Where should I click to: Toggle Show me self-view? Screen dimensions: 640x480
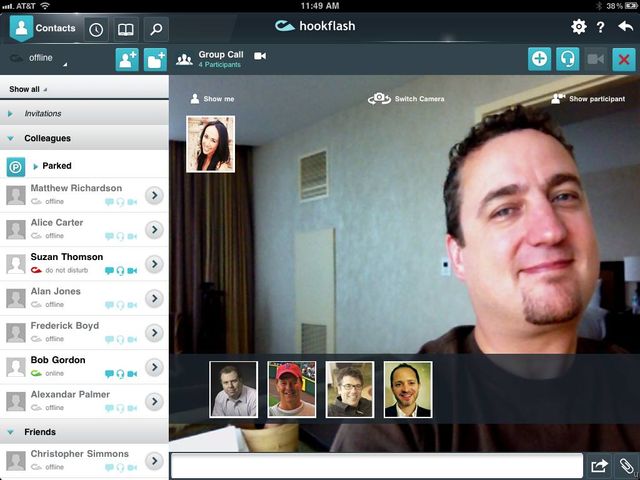(x=212, y=99)
